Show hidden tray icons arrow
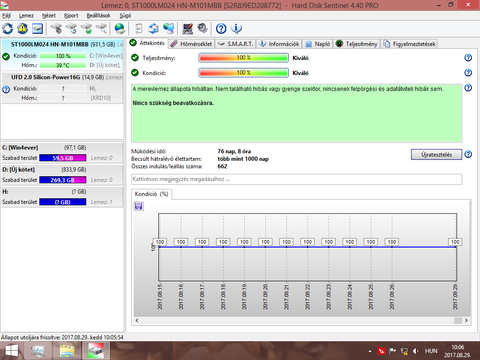 [x=370, y=351]
